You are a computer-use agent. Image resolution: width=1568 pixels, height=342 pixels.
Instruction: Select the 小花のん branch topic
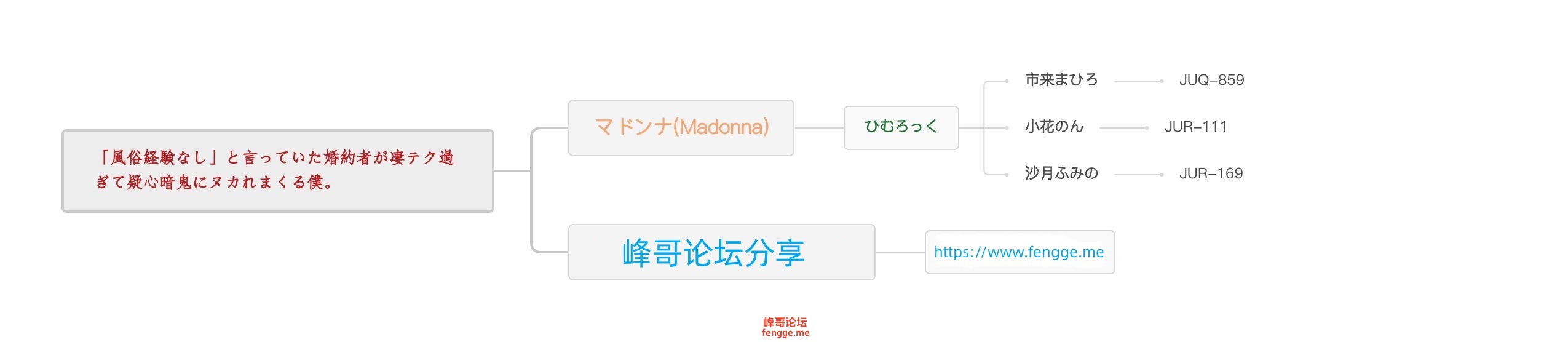(1054, 127)
